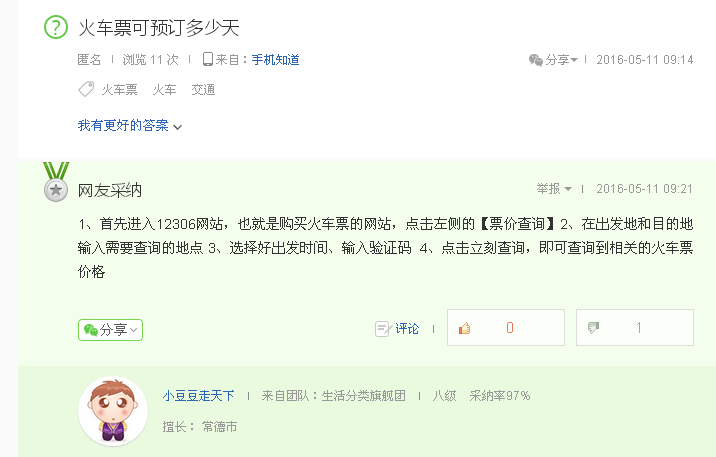Screen dimensions: 716x457
Task: Click the comment pencil icon
Action: point(383,329)
